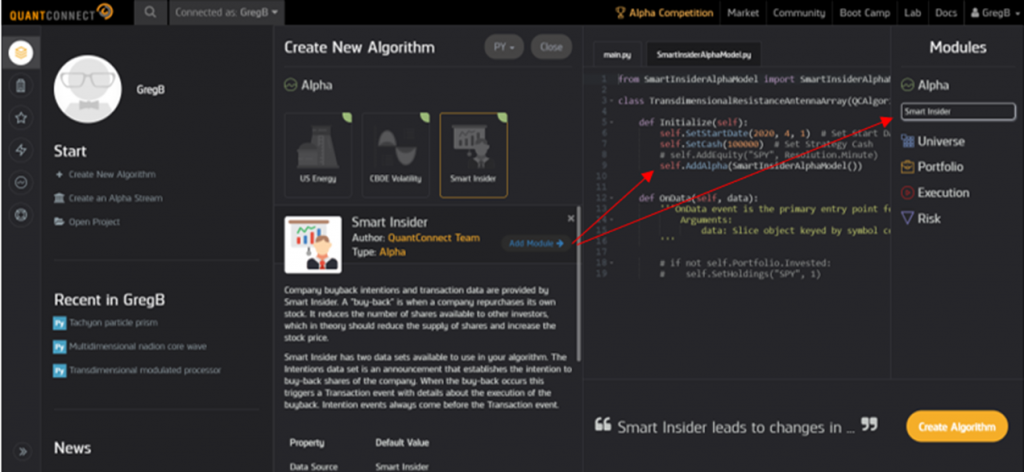The image size is (1024, 472).
Task: Click the AddAlpha code line 9
Action: point(761,166)
